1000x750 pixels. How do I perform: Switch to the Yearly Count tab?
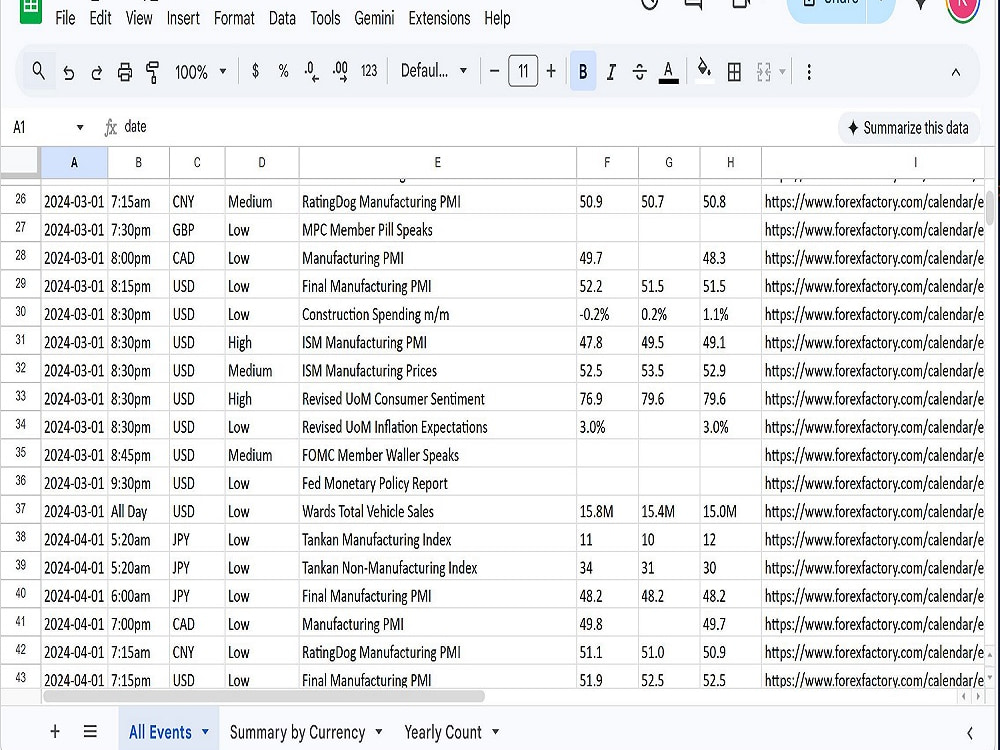tap(443, 732)
